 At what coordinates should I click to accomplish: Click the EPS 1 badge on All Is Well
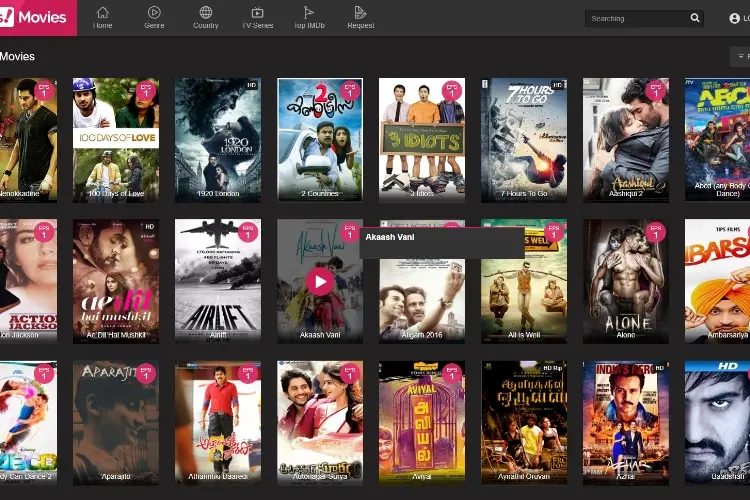point(554,232)
